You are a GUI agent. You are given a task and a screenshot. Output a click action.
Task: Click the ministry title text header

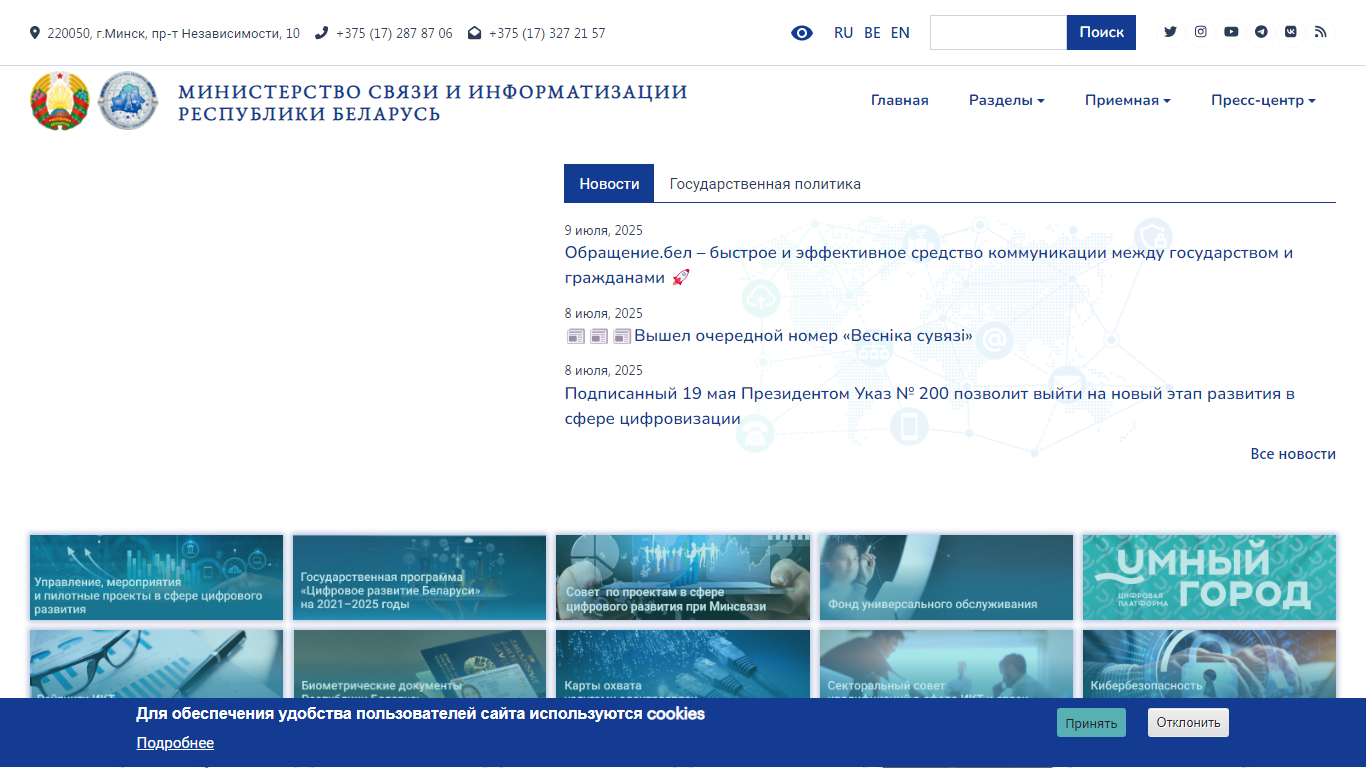point(433,103)
